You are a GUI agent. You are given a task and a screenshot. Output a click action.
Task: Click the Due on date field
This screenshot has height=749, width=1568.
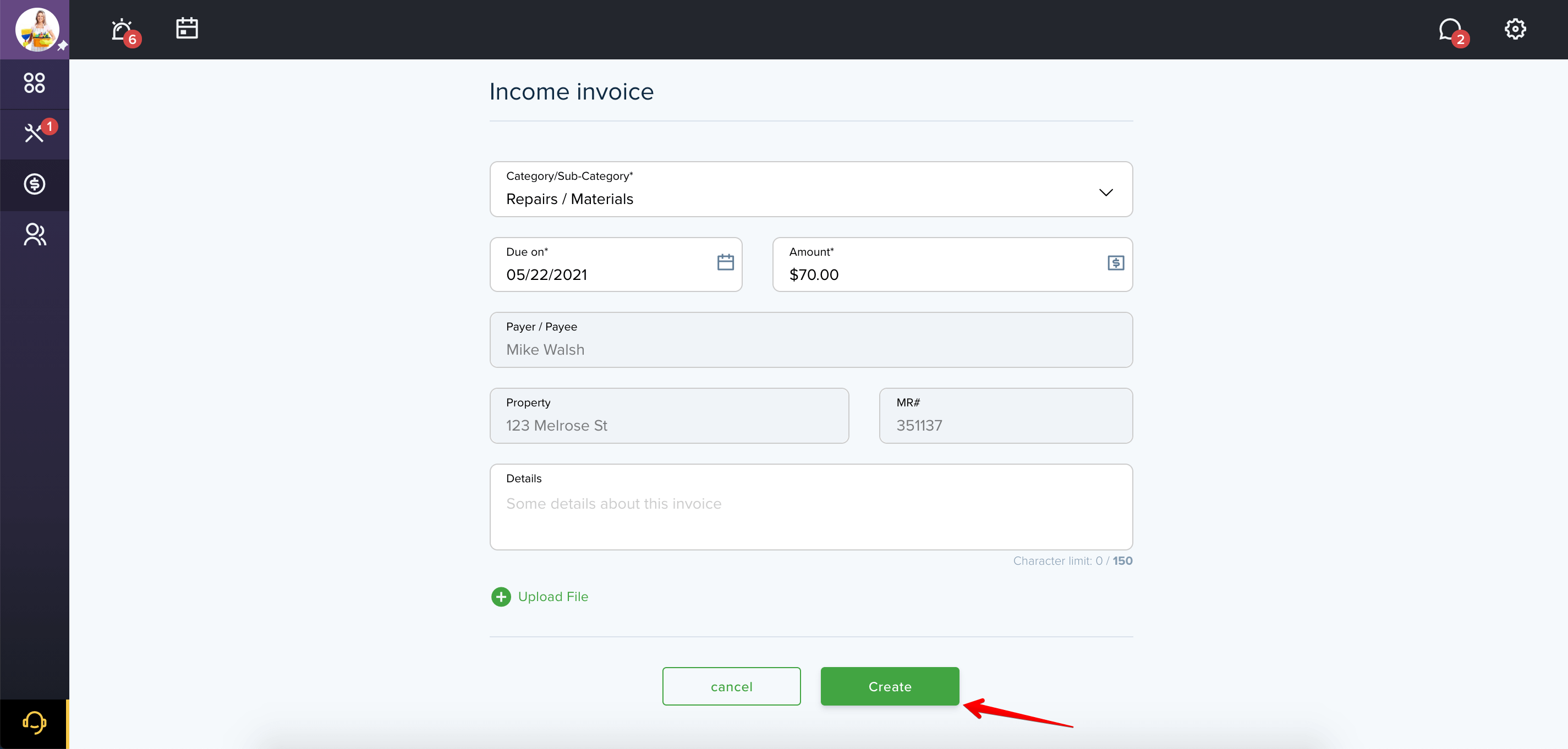point(616,264)
